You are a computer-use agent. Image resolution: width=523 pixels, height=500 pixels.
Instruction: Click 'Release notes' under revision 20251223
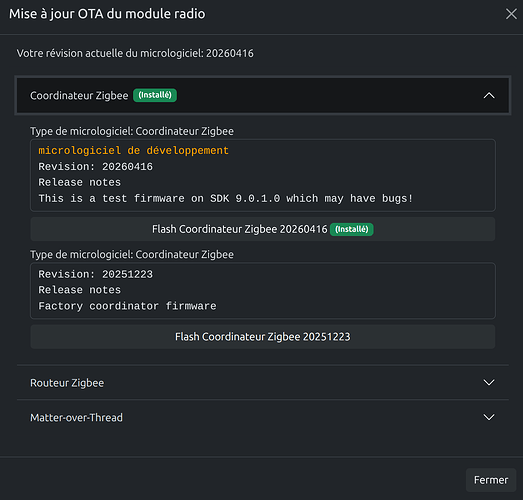[x=80, y=290]
